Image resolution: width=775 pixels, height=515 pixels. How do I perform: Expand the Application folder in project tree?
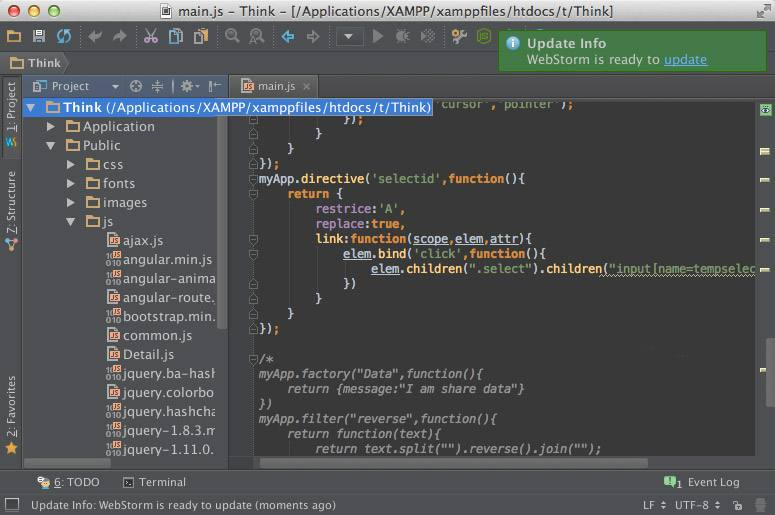click(51, 127)
